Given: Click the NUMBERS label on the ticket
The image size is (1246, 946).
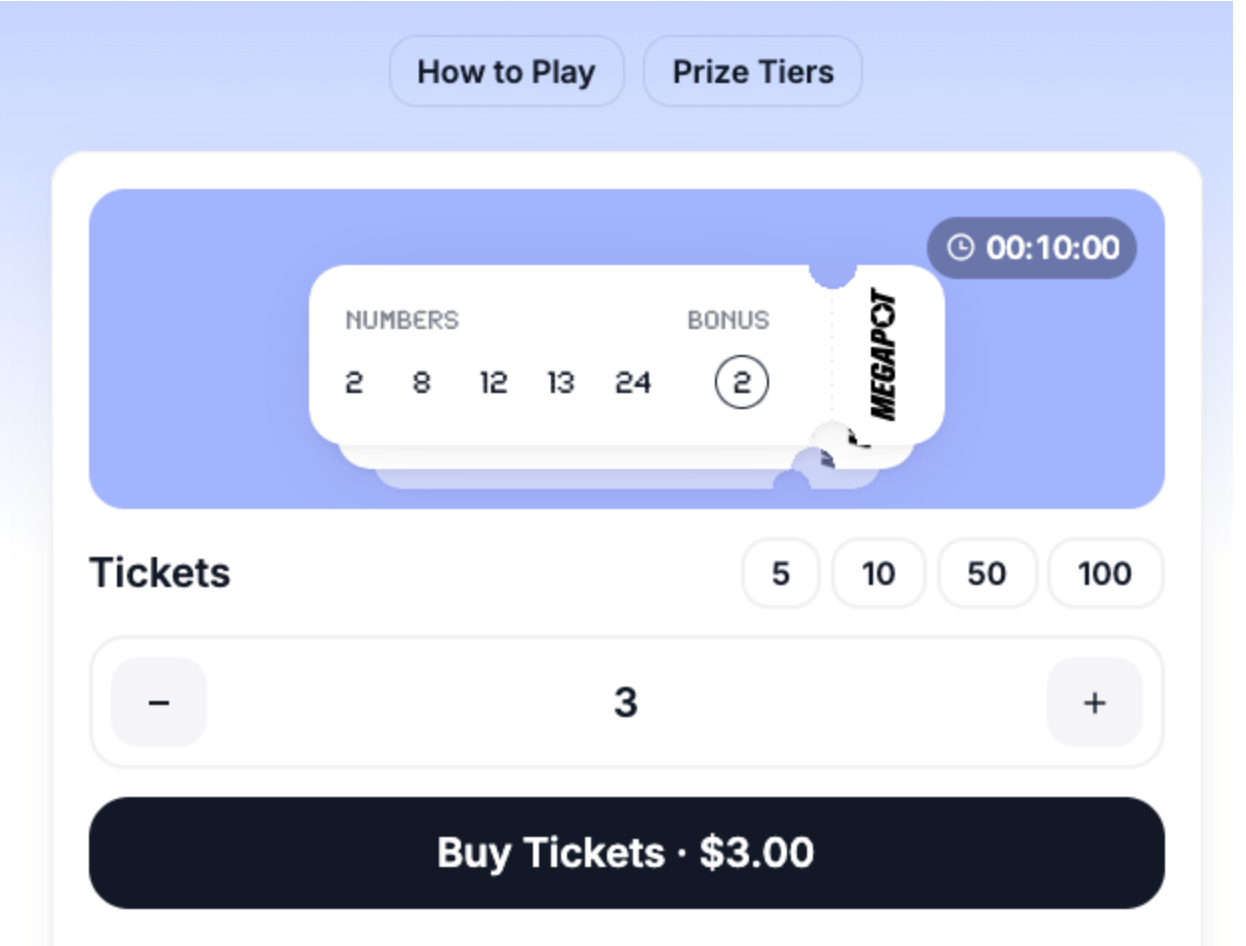Looking at the screenshot, I should click(x=402, y=320).
